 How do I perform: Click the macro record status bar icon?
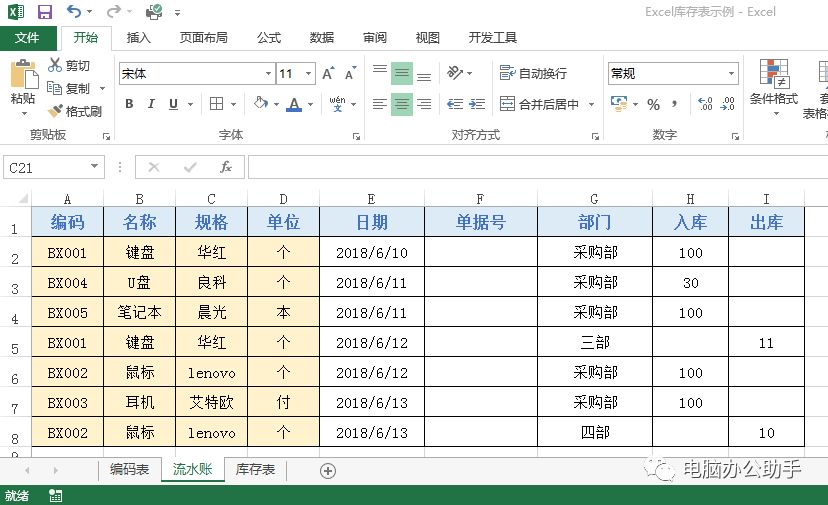[x=55, y=495]
